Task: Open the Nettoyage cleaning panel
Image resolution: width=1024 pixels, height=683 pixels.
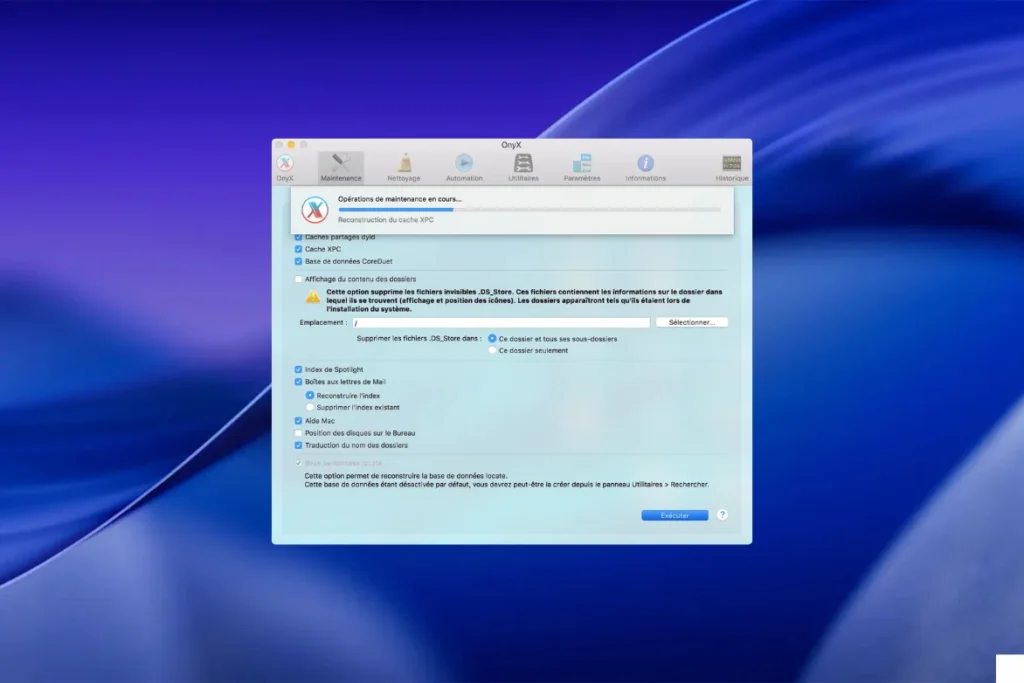Action: pyautogui.click(x=404, y=165)
